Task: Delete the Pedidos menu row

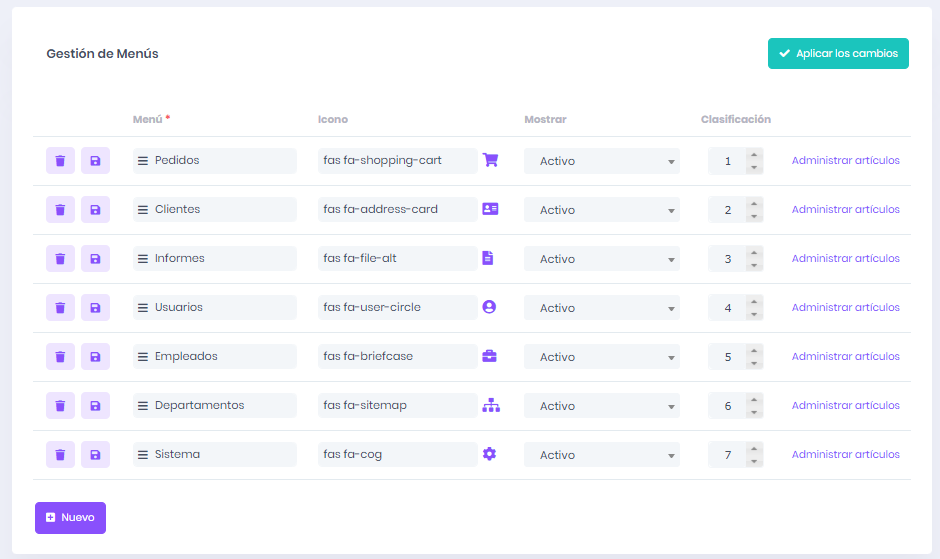Action: click(x=60, y=161)
